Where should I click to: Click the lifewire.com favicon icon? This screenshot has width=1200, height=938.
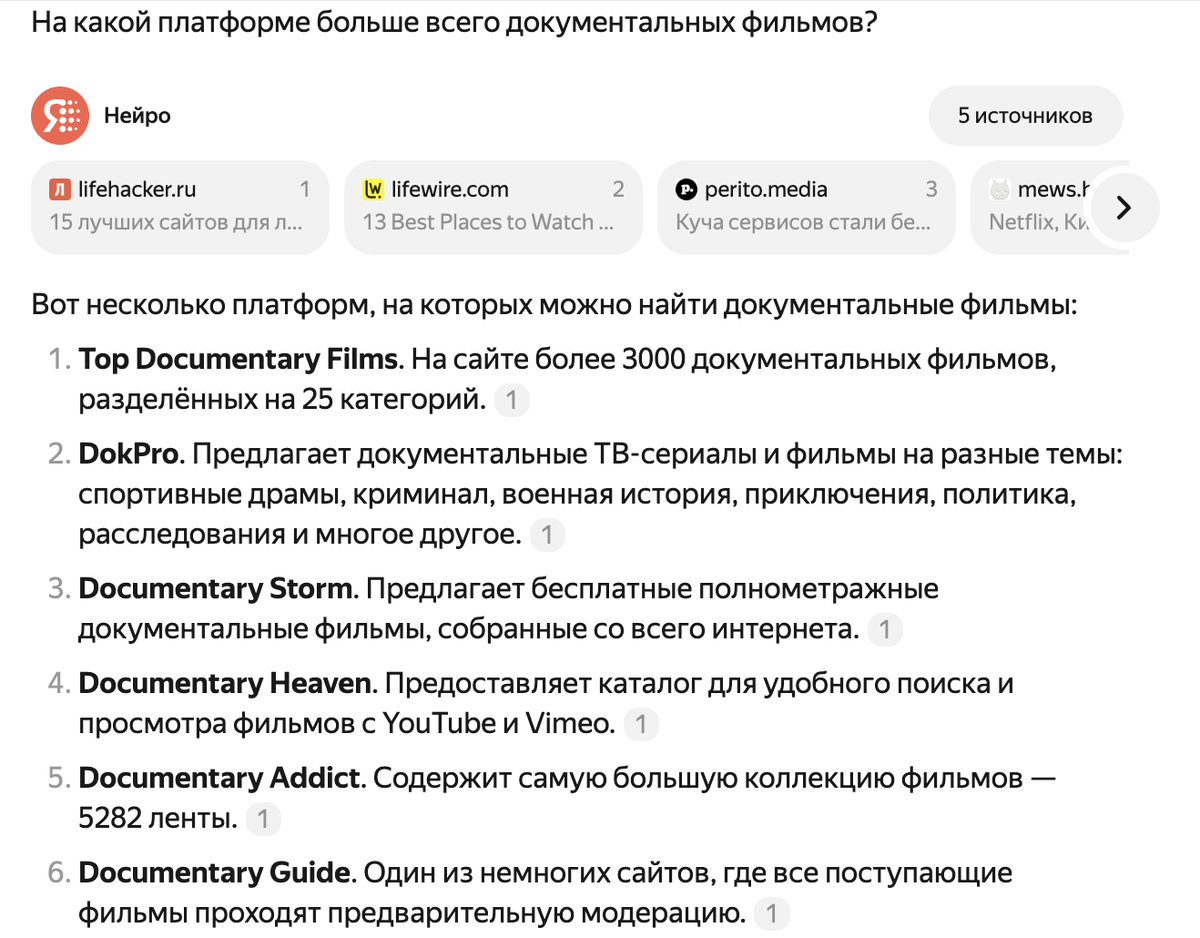(x=372, y=188)
